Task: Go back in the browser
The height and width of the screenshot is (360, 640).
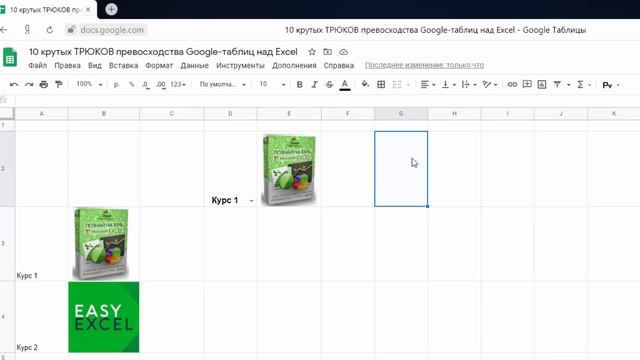Action: tap(4, 30)
